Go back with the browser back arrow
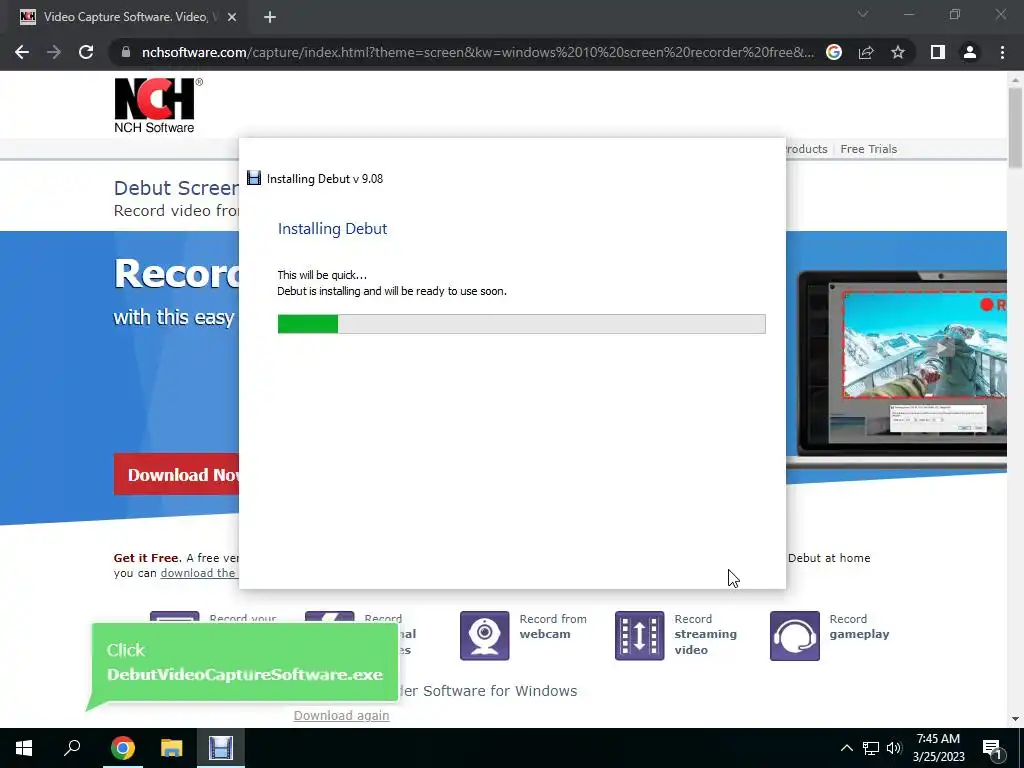The height and width of the screenshot is (768, 1024). click(x=22, y=52)
